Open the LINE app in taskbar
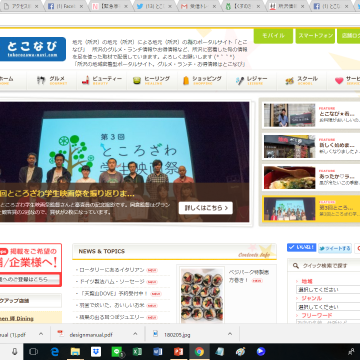Viewport: 360px width, 360px height. (117, 352)
